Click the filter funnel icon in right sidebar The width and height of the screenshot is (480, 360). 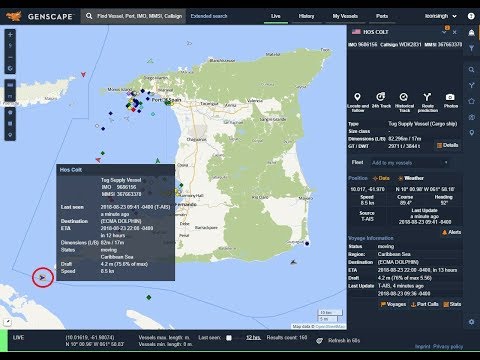click(471, 48)
